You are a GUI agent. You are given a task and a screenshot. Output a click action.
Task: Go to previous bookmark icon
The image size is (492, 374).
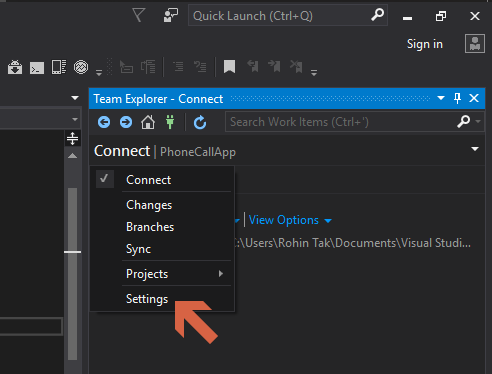(x=252, y=66)
